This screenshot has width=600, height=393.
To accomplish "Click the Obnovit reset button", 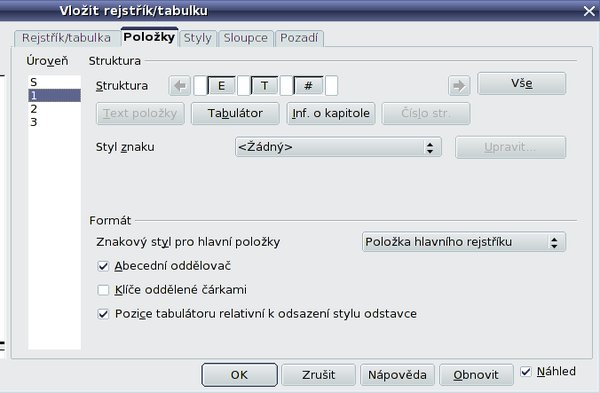I will click(x=476, y=375).
